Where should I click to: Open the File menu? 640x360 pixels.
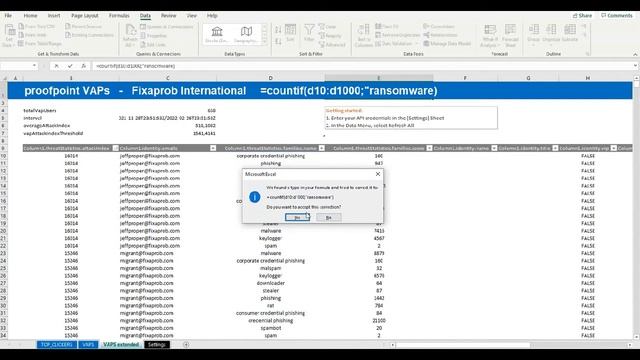point(8,16)
